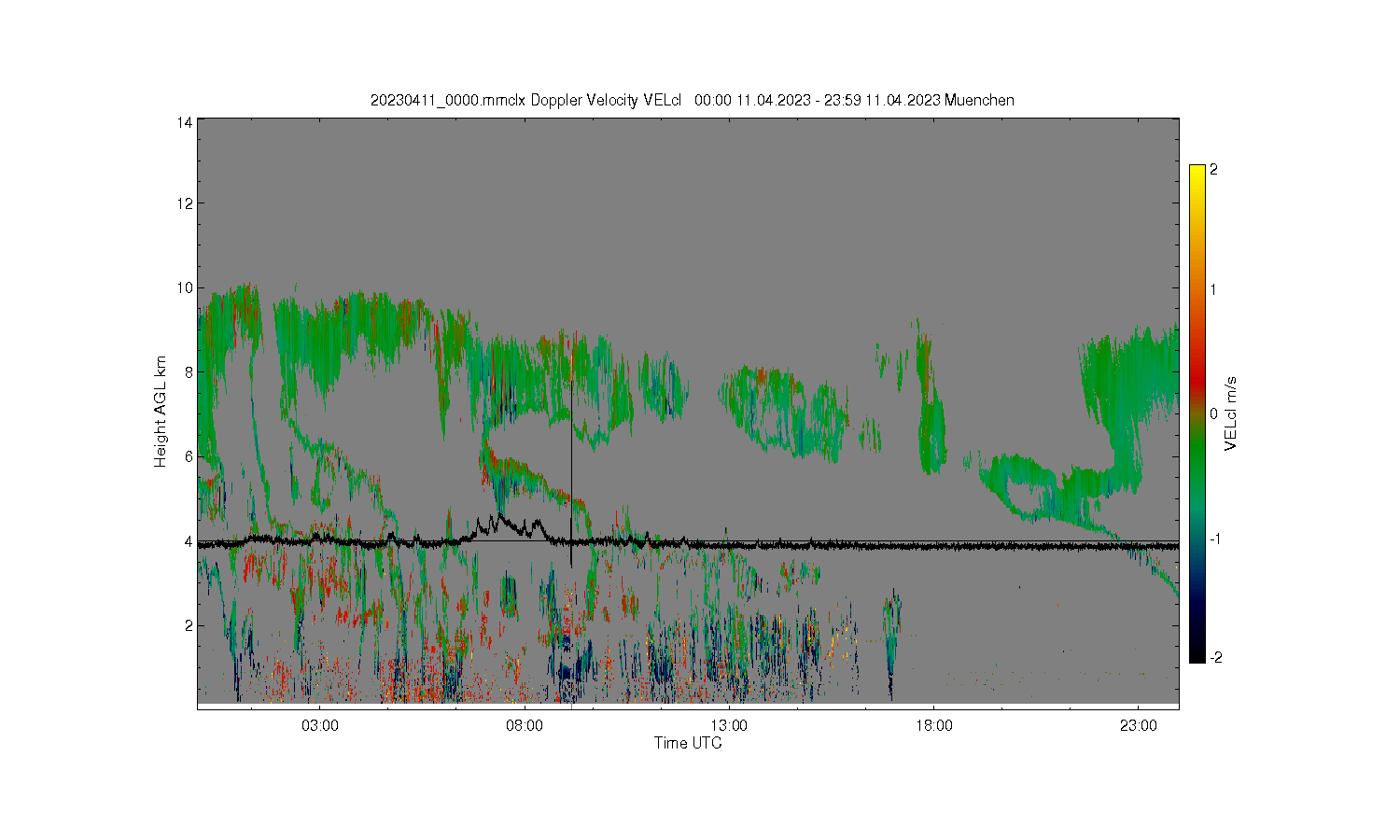The width and height of the screenshot is (1400, 840).
Task: Click the '8' height tick label
Action: (189, 372)
